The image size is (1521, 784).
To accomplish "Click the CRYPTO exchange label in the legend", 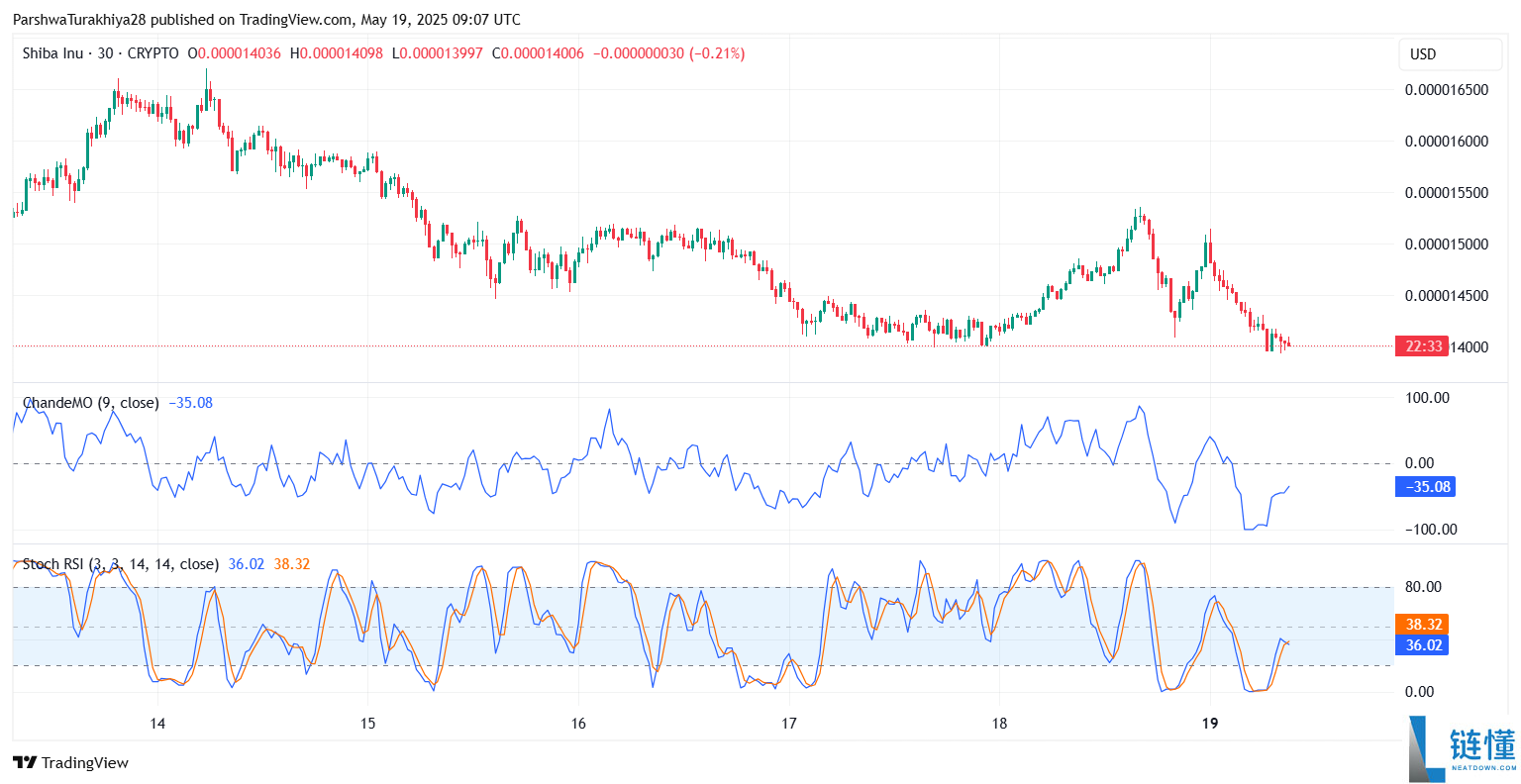I will pyautogui.click(x=154, y=53).
